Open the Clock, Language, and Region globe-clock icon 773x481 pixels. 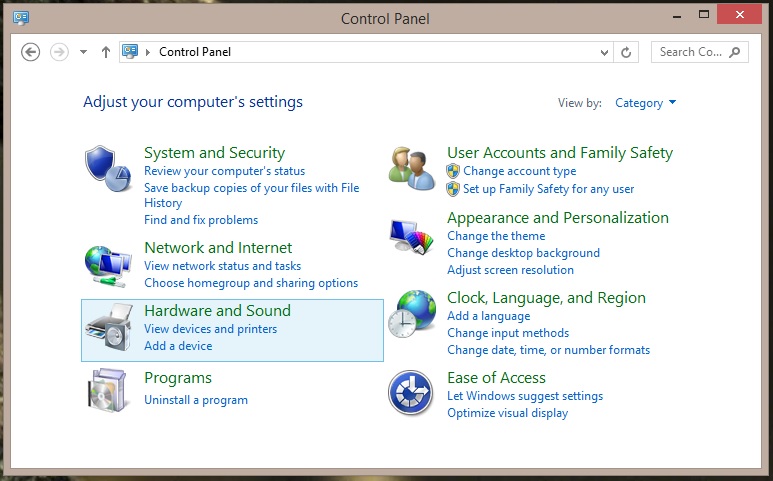[412, 314]
